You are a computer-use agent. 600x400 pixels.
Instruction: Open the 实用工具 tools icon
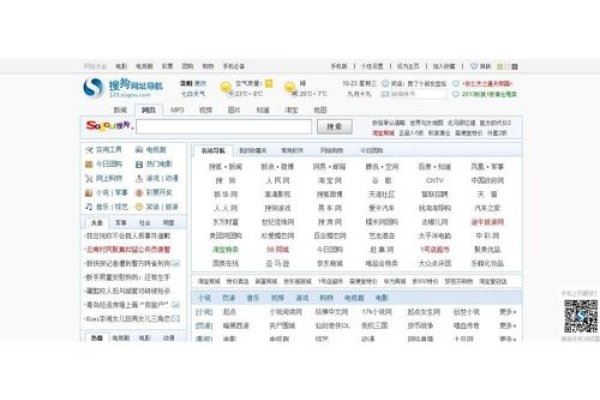click(x=89, y=150)
